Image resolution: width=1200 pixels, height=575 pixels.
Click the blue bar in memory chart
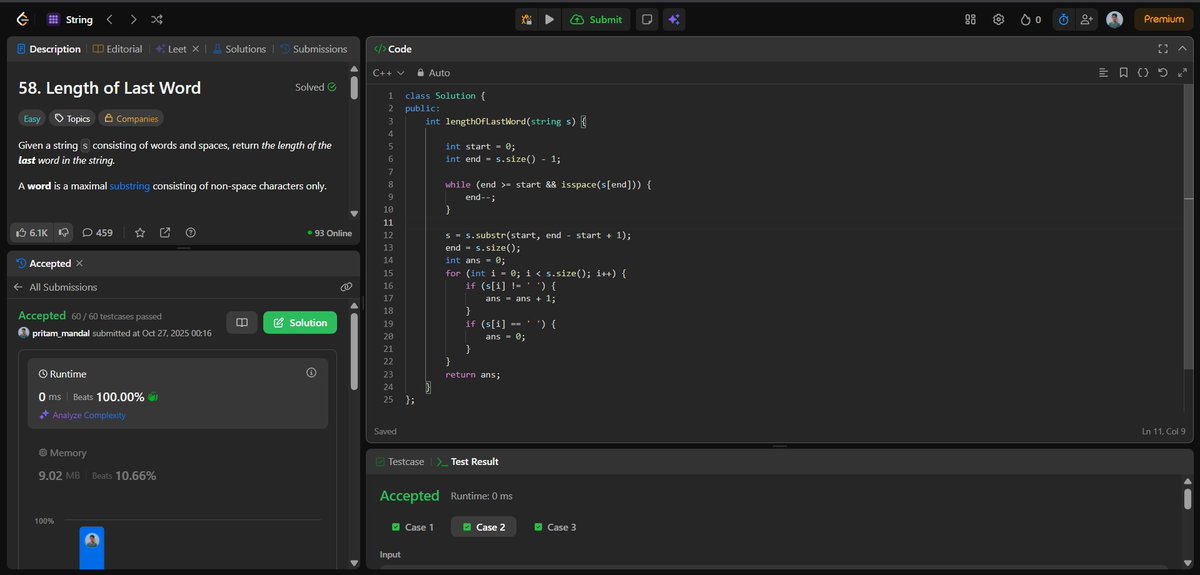tap(92, 548)
